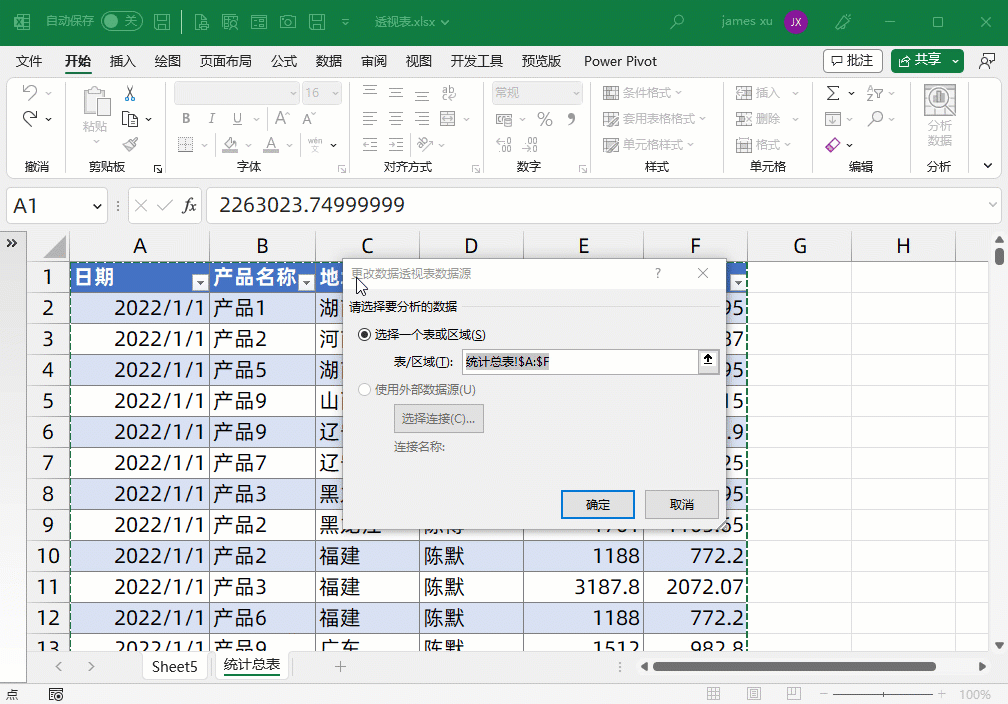Switch to the 插入 ribbon tab

point(123,61)
